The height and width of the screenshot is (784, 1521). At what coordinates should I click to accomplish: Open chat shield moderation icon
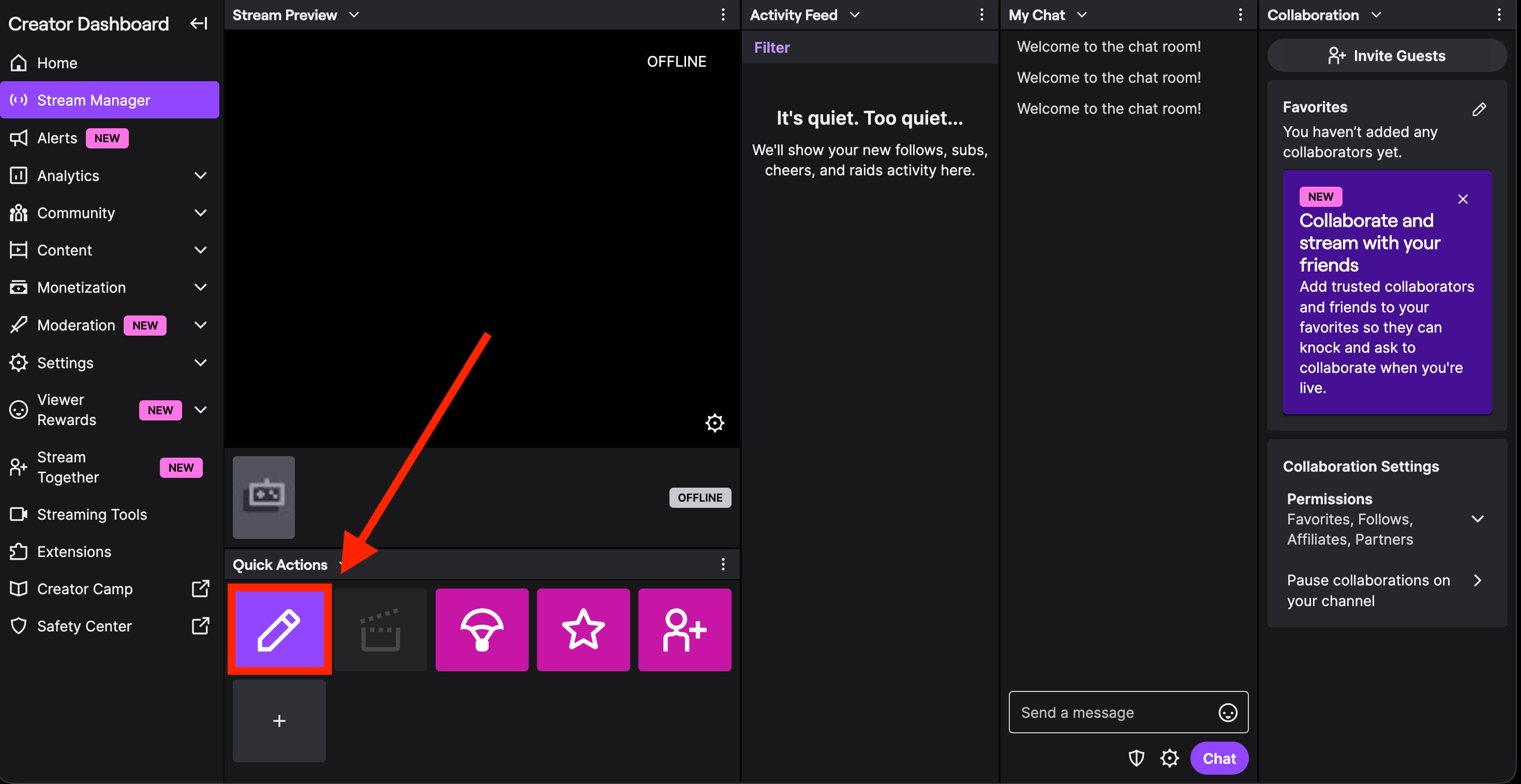(1136, 758)
